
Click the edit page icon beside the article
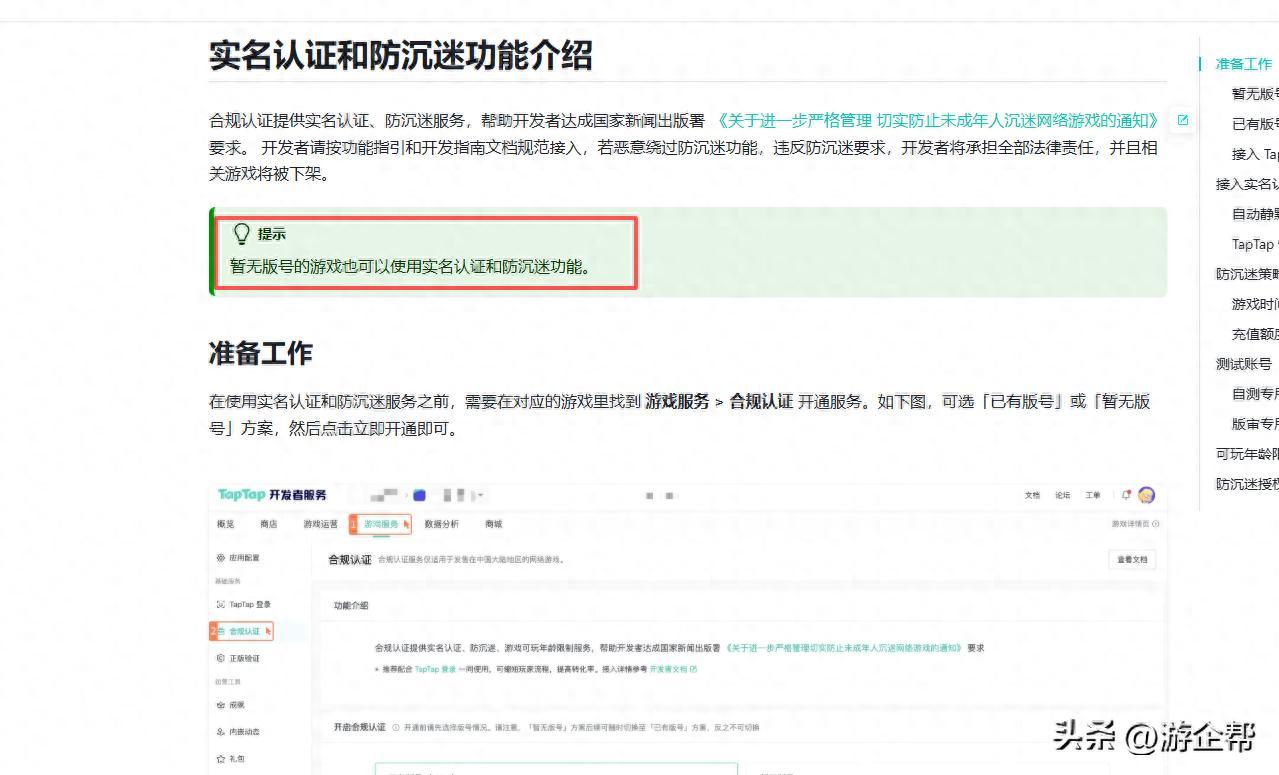coord(1183,120)
